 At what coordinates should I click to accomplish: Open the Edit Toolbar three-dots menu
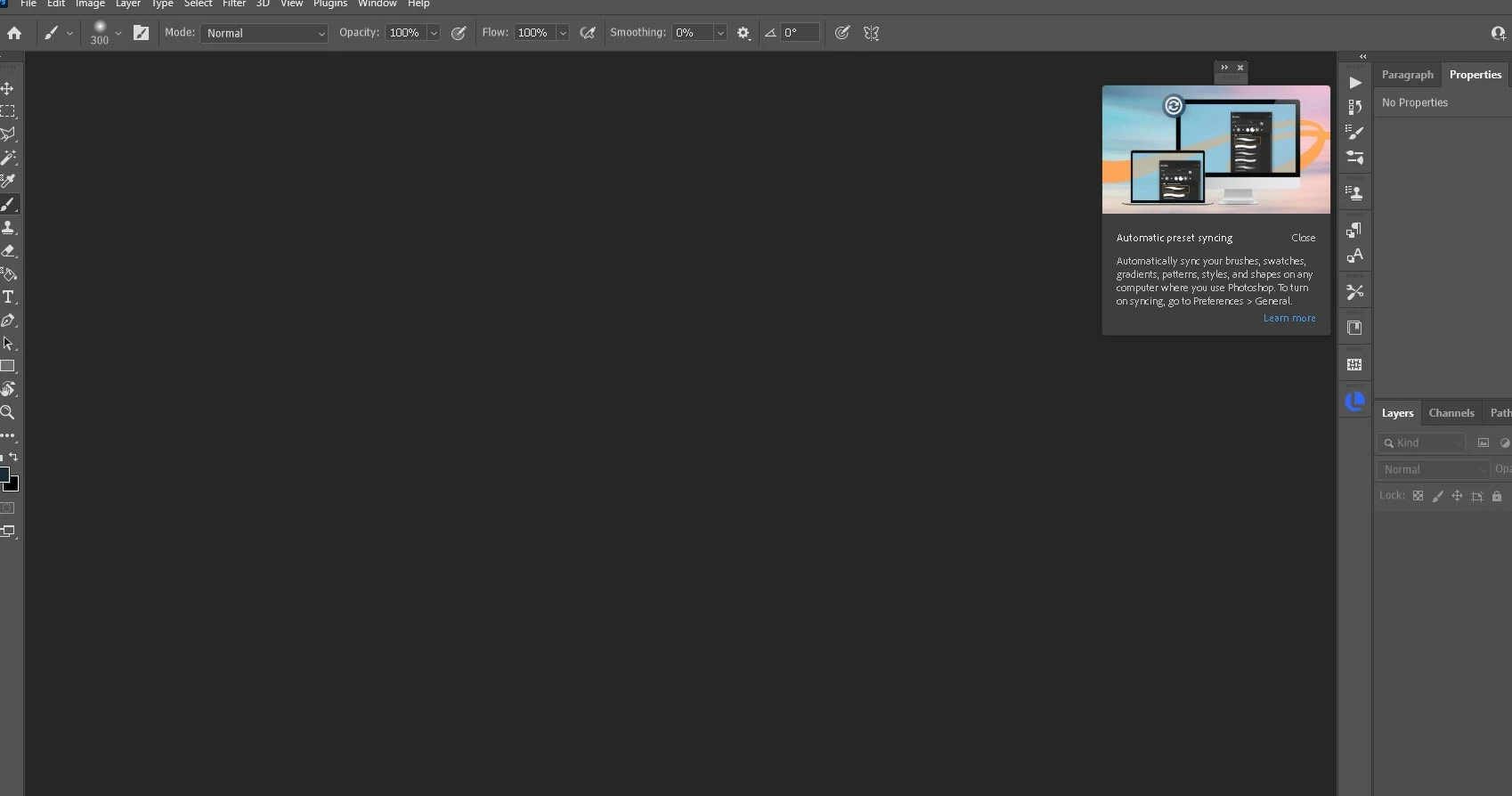(7, 436)
